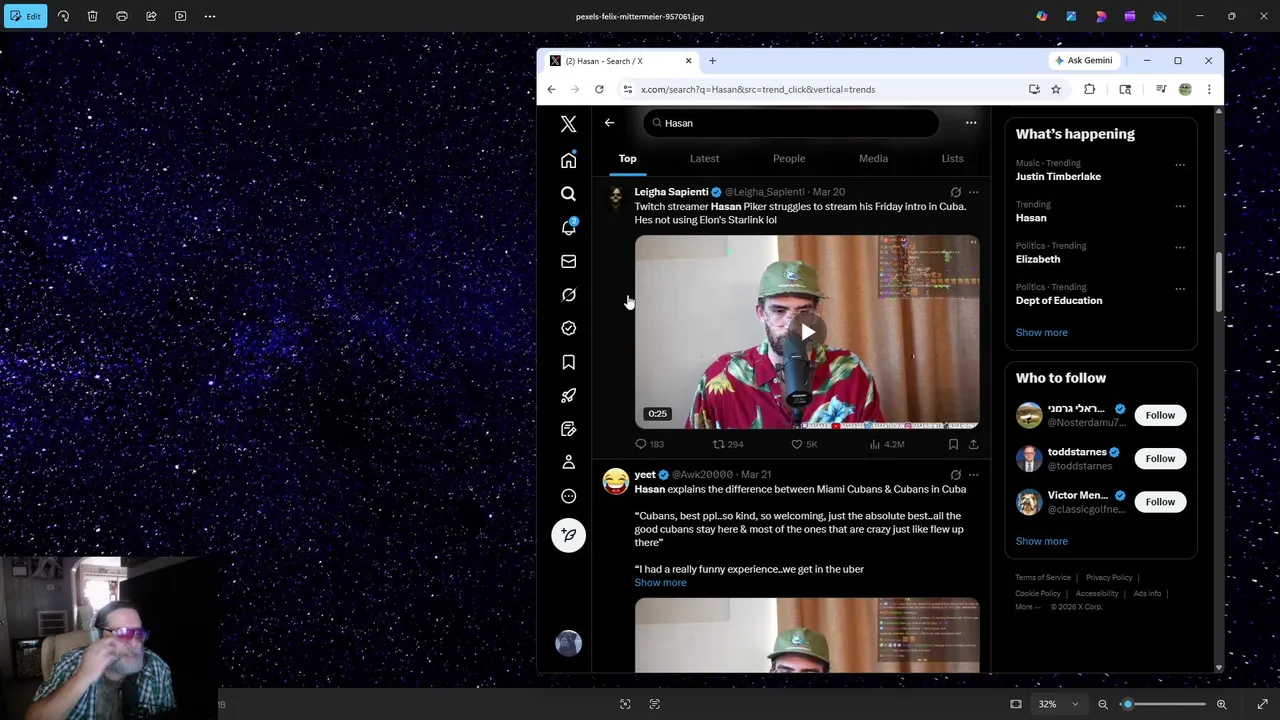1280x720 pixels.
Task: Print image from Photos toolbar
Action: (122, 16)
